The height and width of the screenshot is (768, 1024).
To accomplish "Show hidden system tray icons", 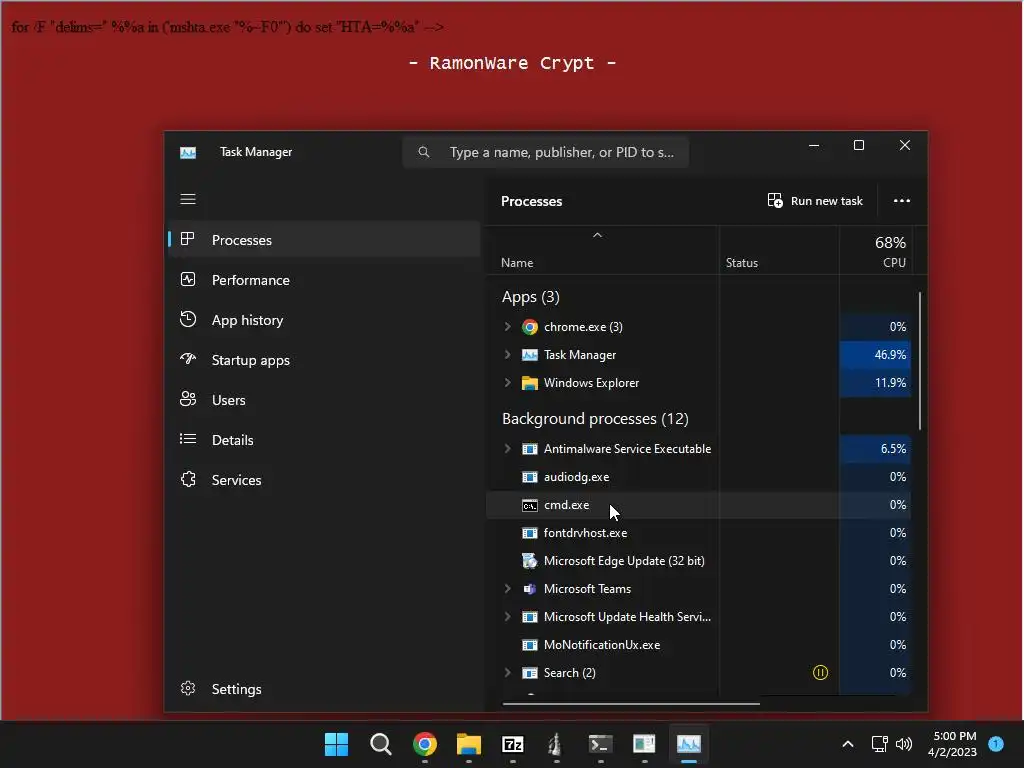I will click(x=847, y=744).
